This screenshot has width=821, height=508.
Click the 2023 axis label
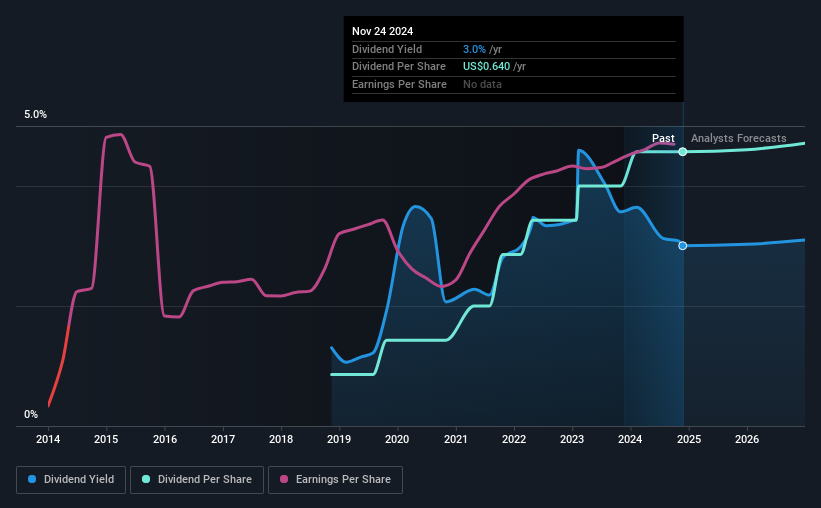[x=572, y=439]
